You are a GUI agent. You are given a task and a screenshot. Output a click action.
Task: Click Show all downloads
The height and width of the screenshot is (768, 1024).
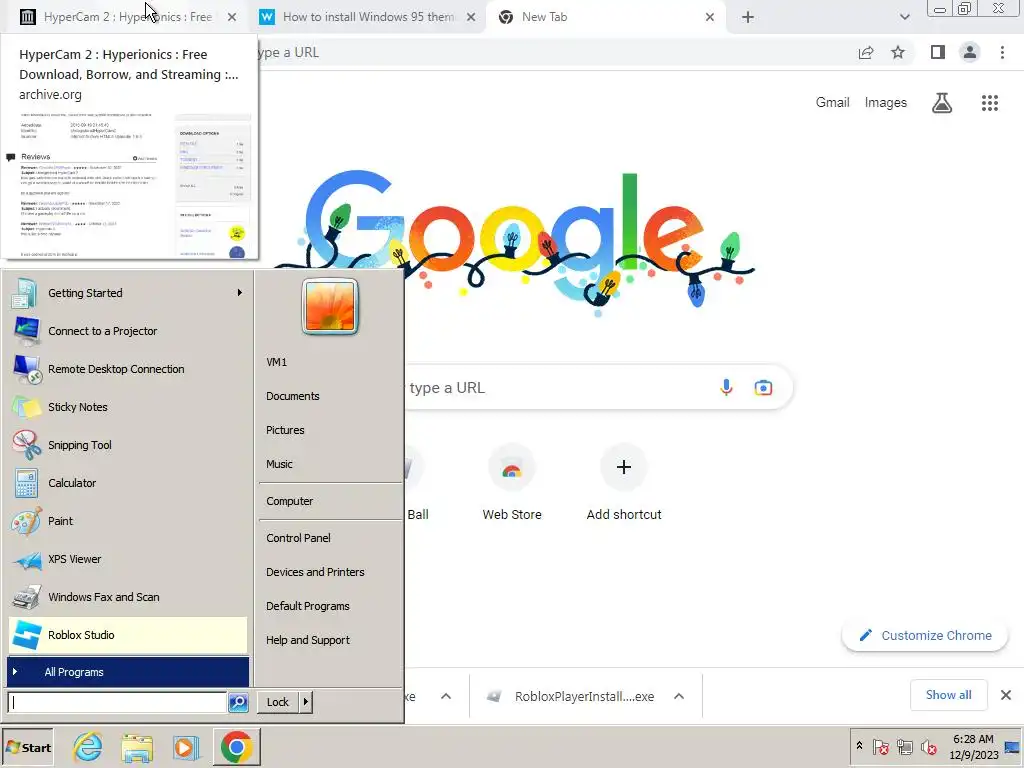(x=948, y=695)
